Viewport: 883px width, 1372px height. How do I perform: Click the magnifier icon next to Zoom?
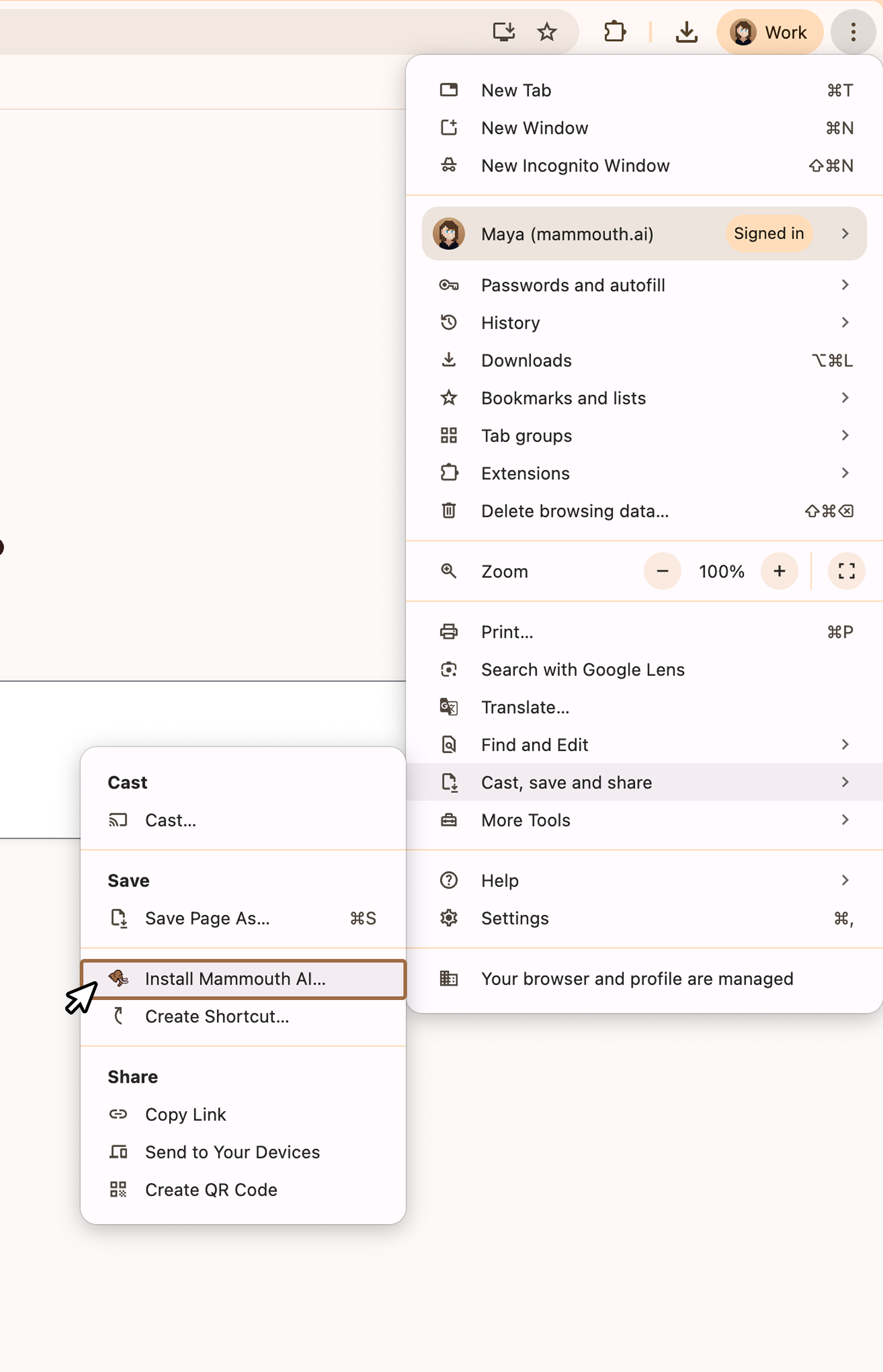point(449,571)
